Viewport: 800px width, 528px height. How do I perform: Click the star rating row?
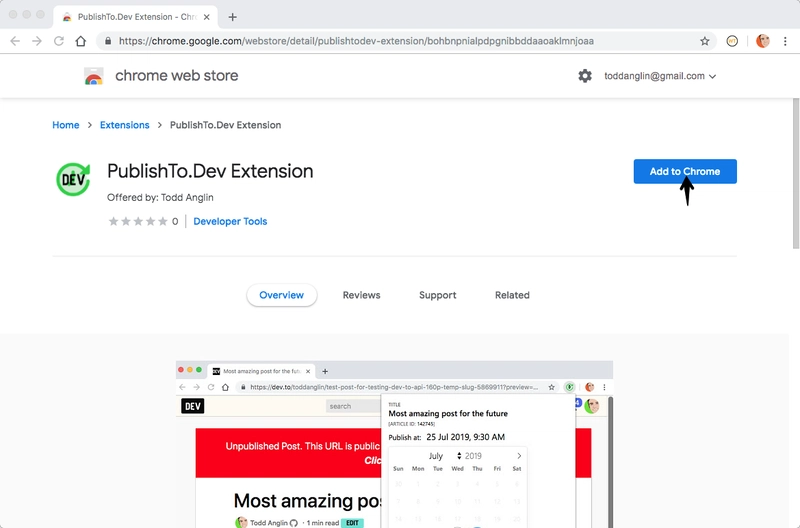tap(138, 221)
